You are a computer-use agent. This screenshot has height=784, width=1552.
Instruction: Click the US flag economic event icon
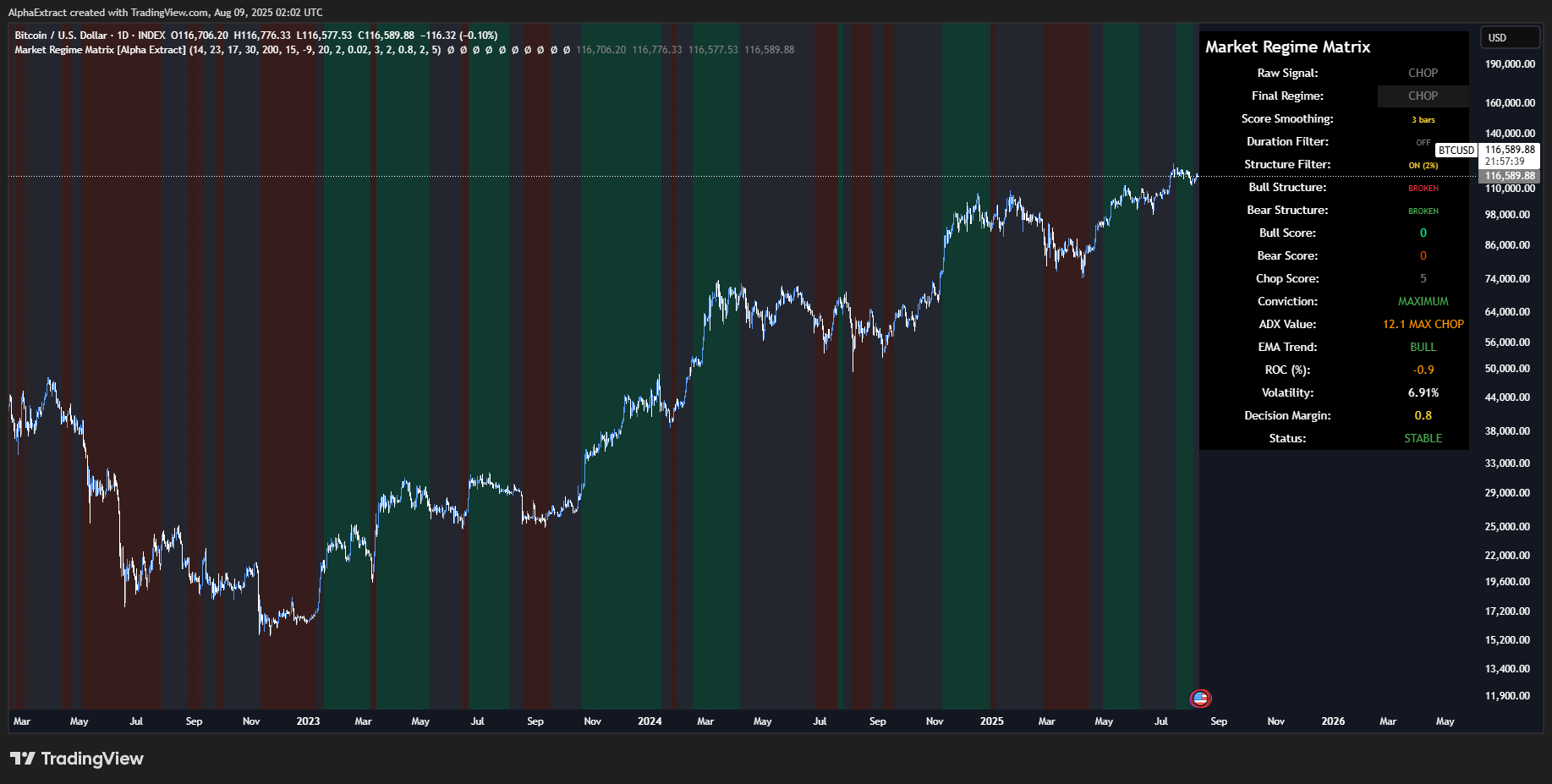1200,699
